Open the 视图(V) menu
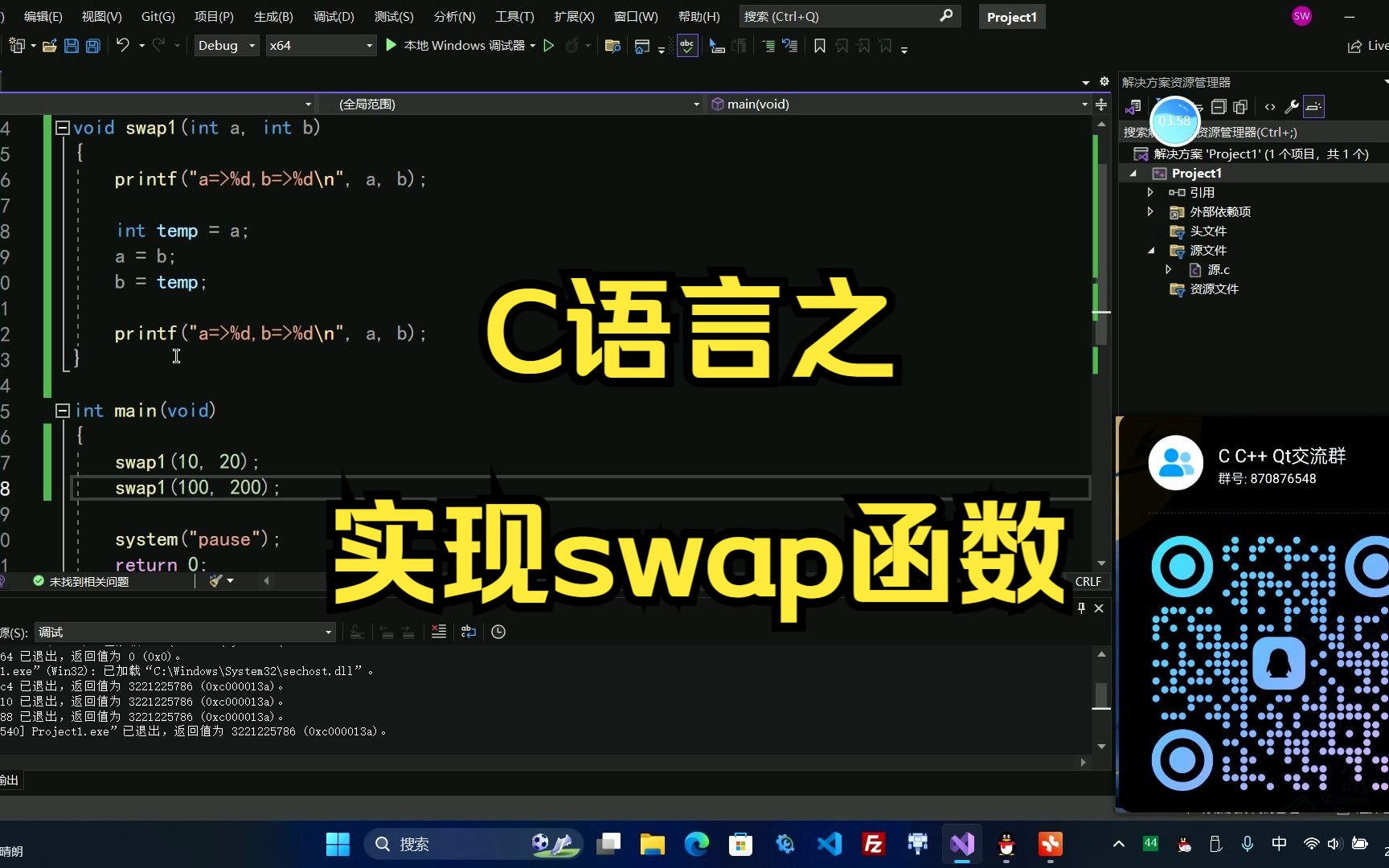Image resolution: width=1389 pixels, height=868 pixels. pos(101,16)
